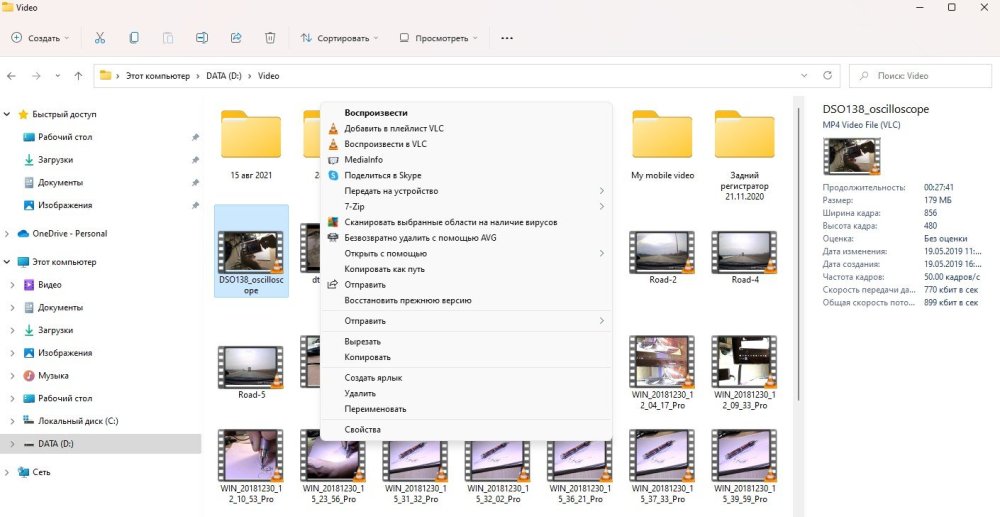The height and width of the screenshot is (517, 1000).
Task: Click the Rename icon in toolbar
Action: [202, 38]
